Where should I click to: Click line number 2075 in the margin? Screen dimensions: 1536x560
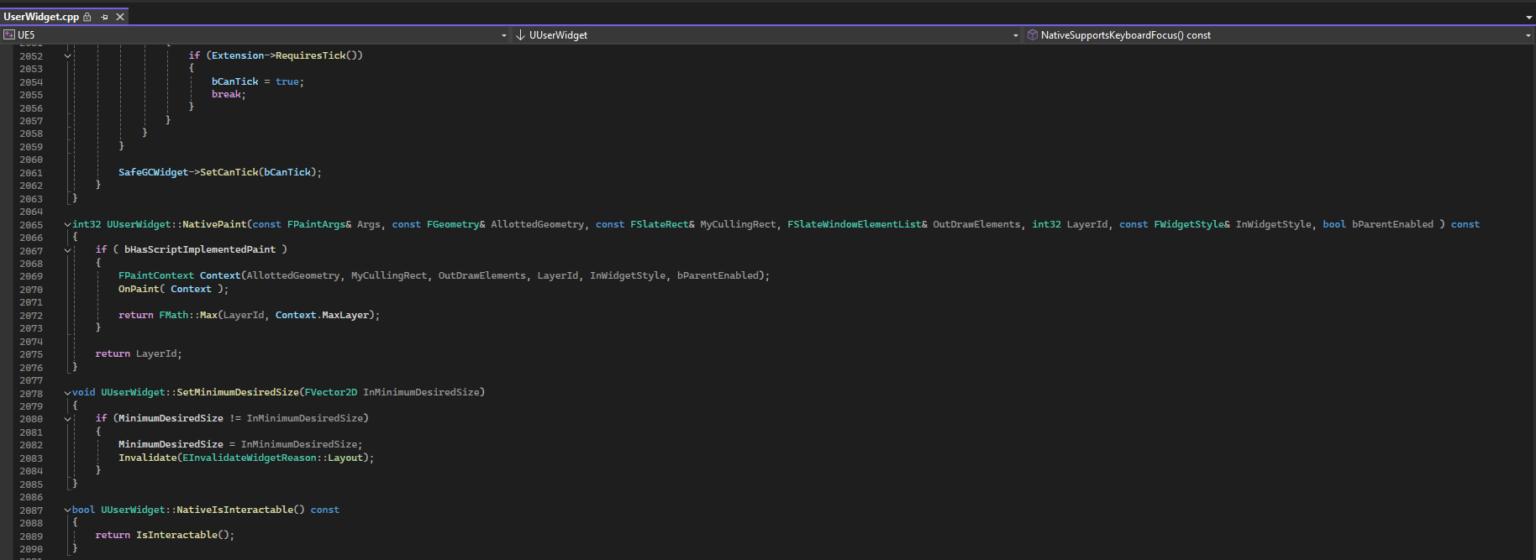[x=31, y=354]
